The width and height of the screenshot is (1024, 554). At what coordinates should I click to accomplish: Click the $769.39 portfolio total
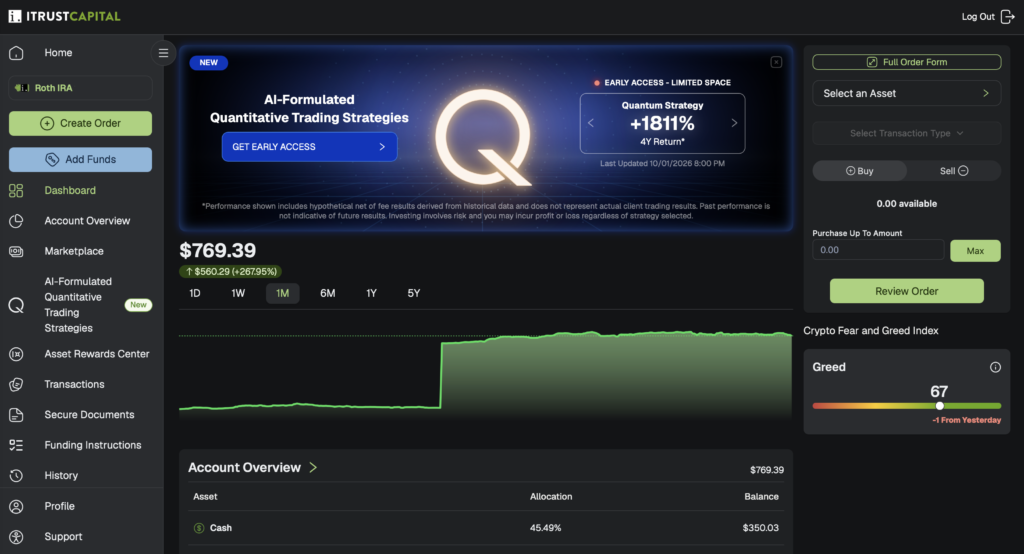(217, 250)
